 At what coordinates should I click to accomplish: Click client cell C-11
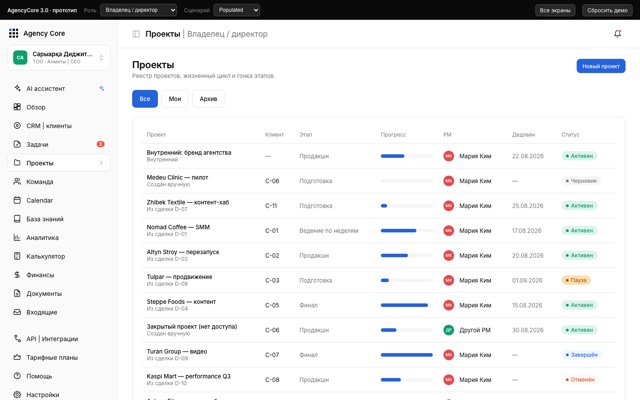[x=271, y=206]
